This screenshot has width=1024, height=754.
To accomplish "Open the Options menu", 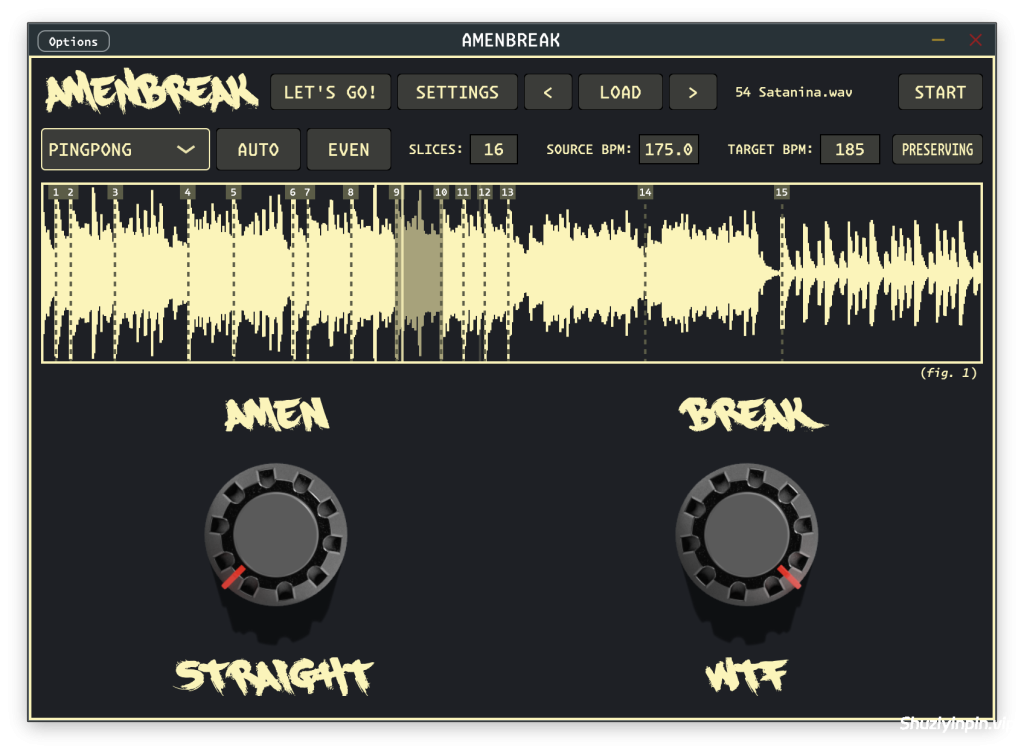I will click(x=73, y=41).
